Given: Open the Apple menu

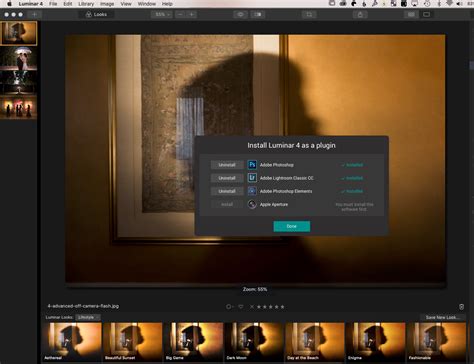Looking at the screenshot, I should click(9, 4).
